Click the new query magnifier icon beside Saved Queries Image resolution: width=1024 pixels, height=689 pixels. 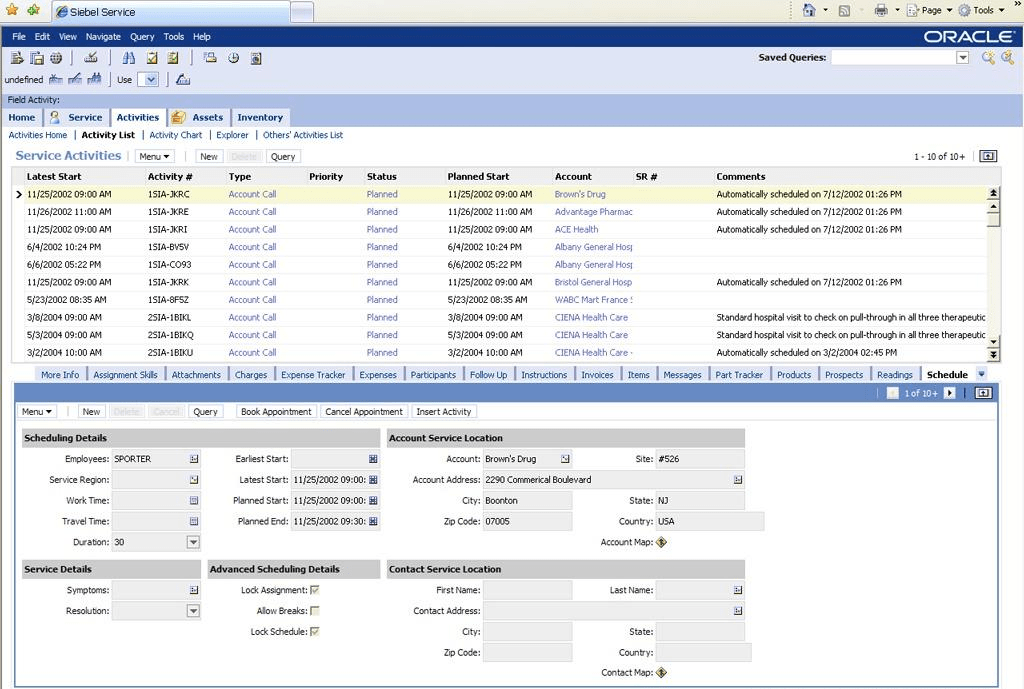point(988,57)
